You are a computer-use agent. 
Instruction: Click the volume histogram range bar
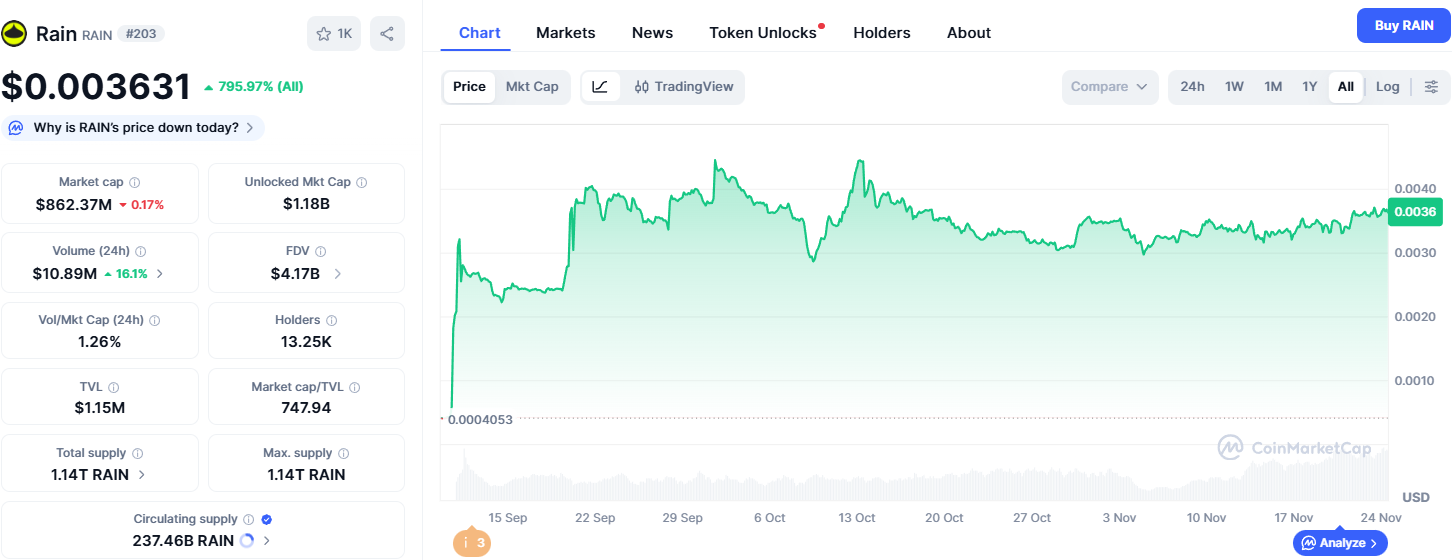tap(920, 480)
